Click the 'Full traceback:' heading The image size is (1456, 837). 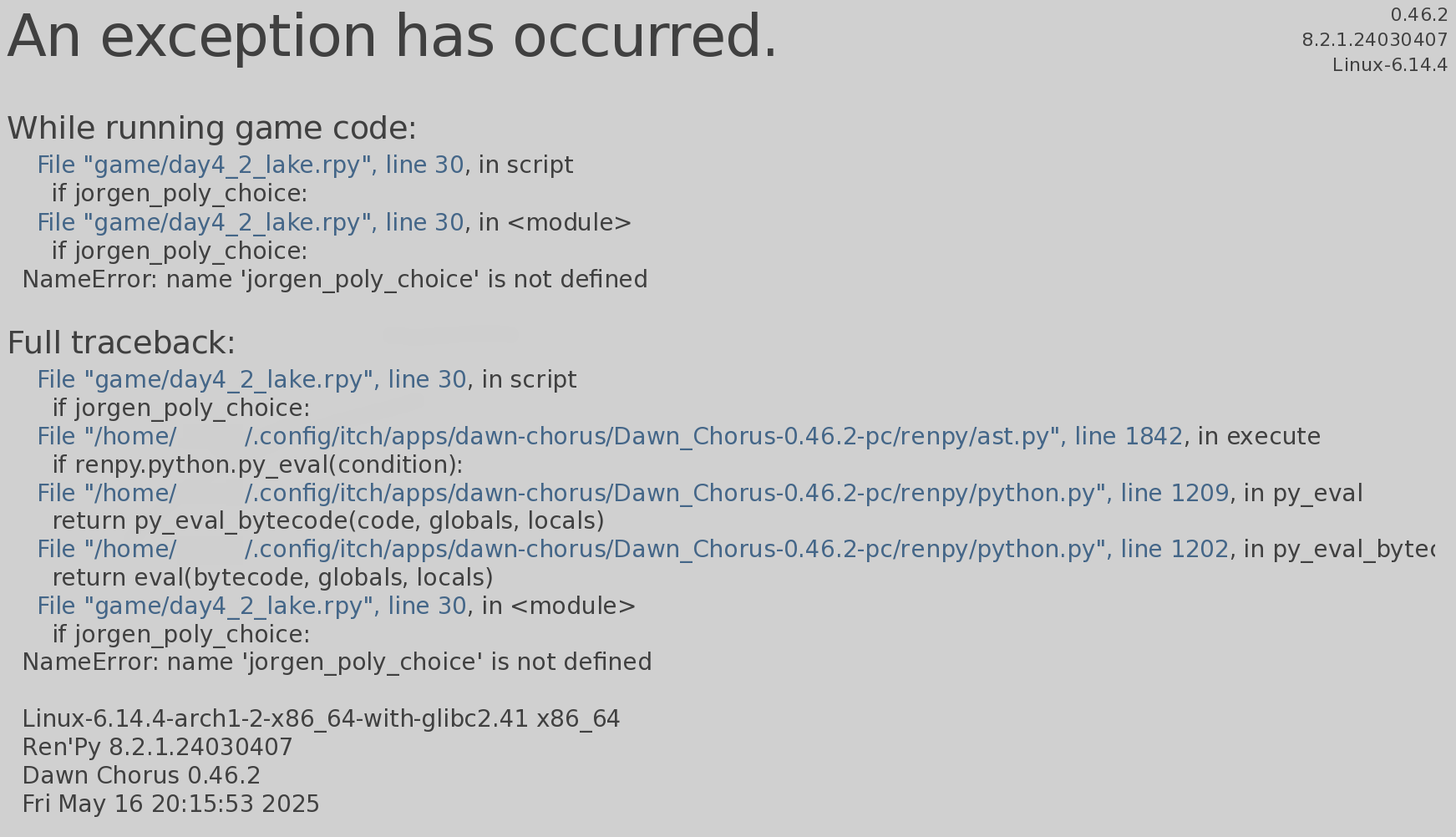(121, 343)
